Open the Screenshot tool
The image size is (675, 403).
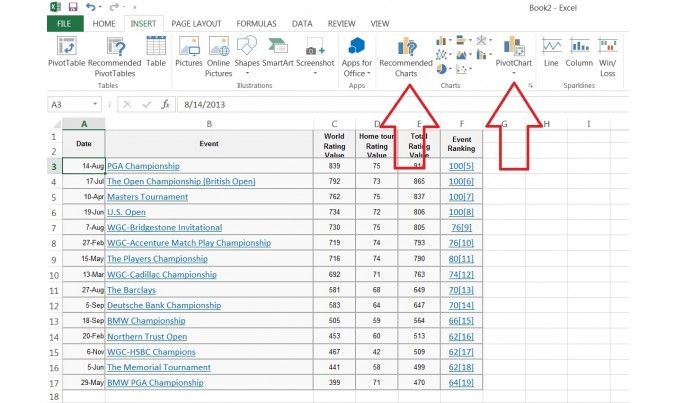(315, 56)
